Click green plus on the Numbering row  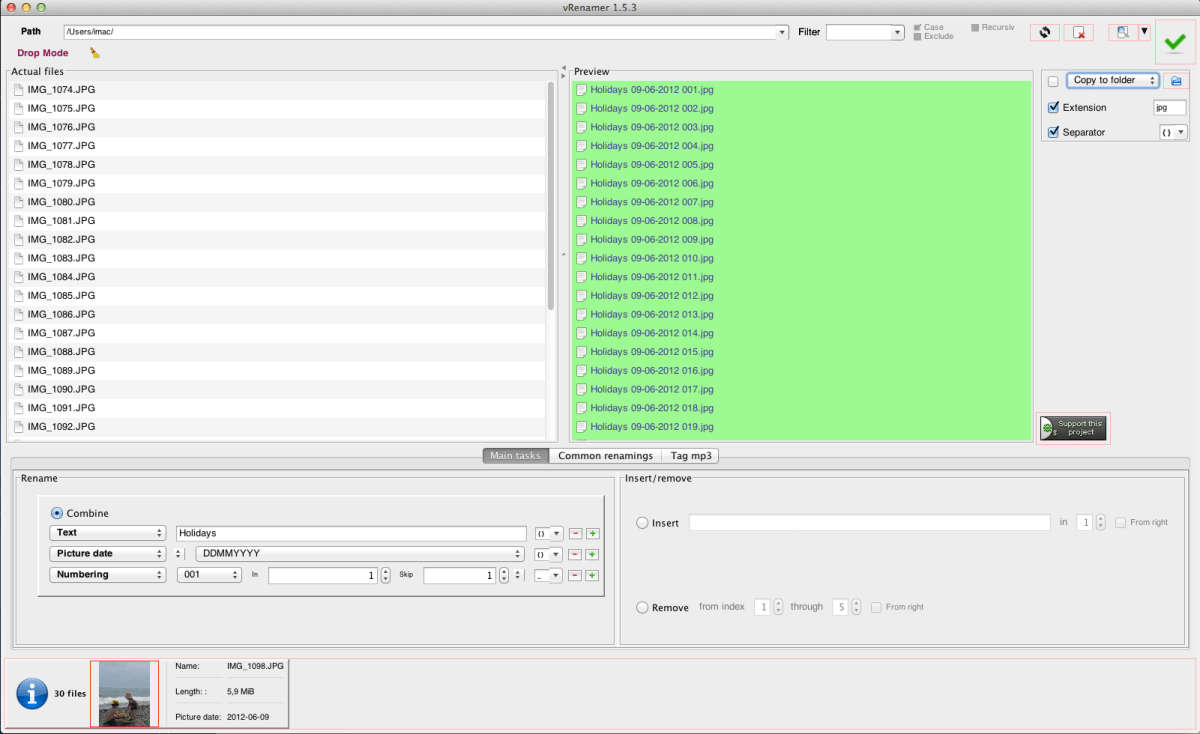[592, 575]
